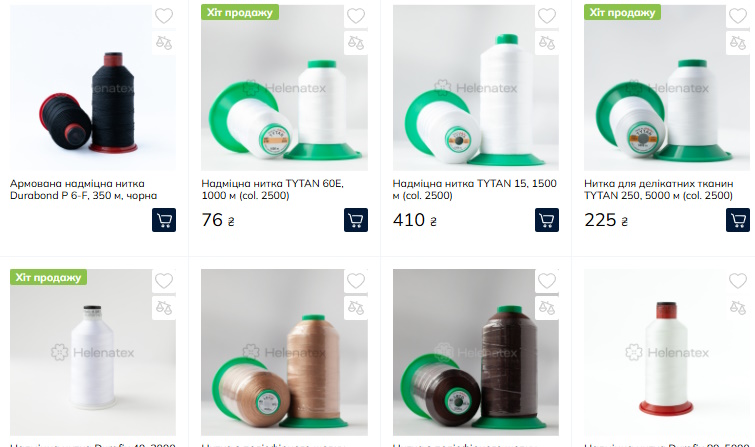Add TYTAN 60E thread to favorites
Viewport: 755px width, 447px height.
point(356,16)
